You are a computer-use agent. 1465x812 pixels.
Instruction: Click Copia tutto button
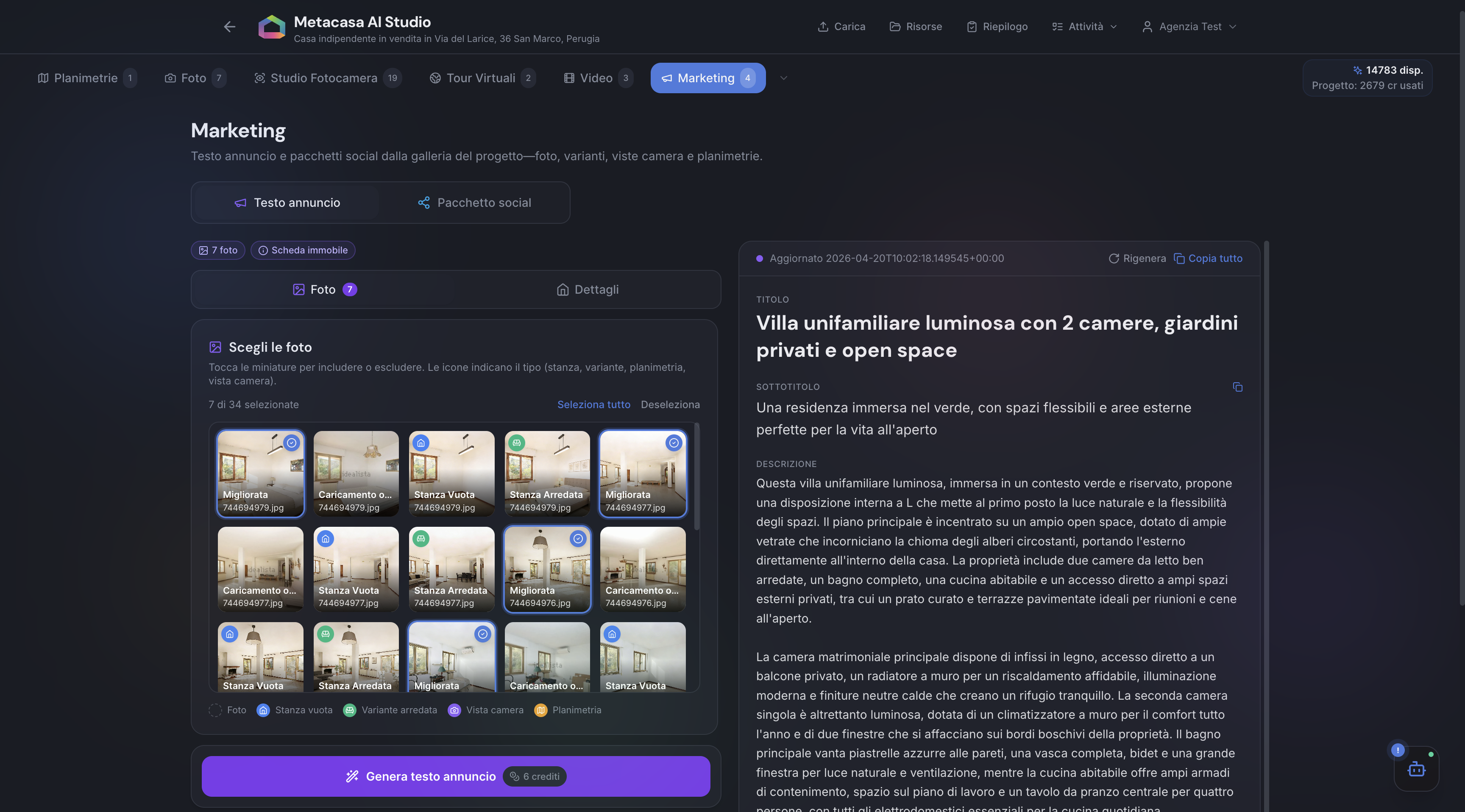coord(1208,258)
